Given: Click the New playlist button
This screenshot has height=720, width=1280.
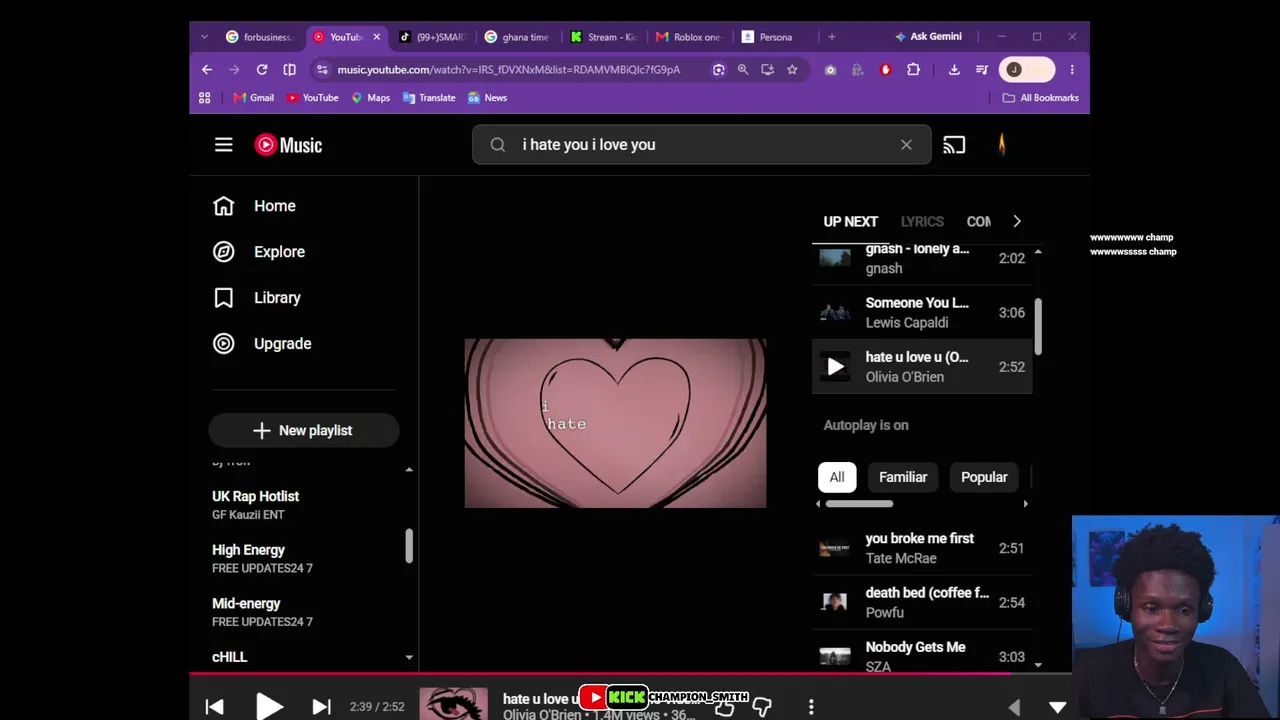Looking at the screenshot, I should click(304, 431).
